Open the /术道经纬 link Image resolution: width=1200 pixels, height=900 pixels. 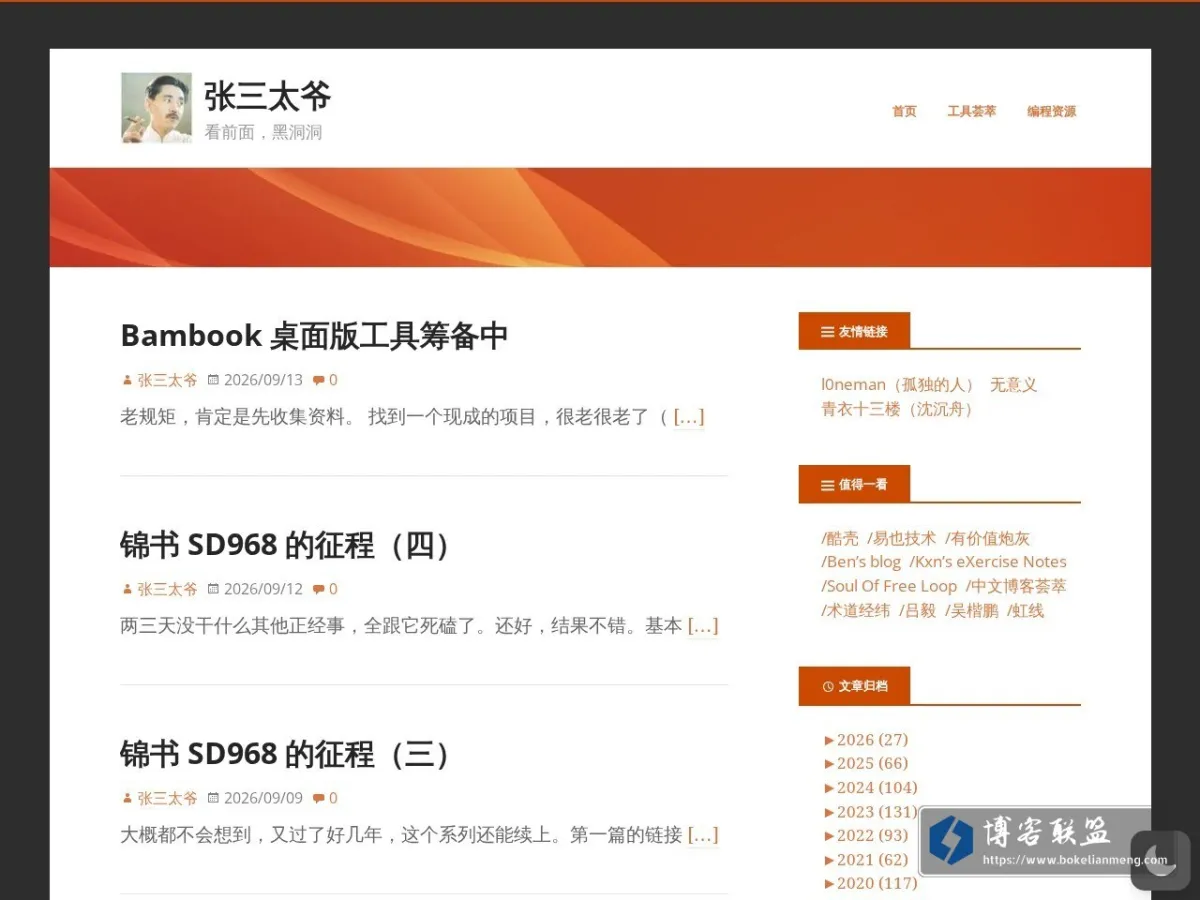click(x=856, y=610)
